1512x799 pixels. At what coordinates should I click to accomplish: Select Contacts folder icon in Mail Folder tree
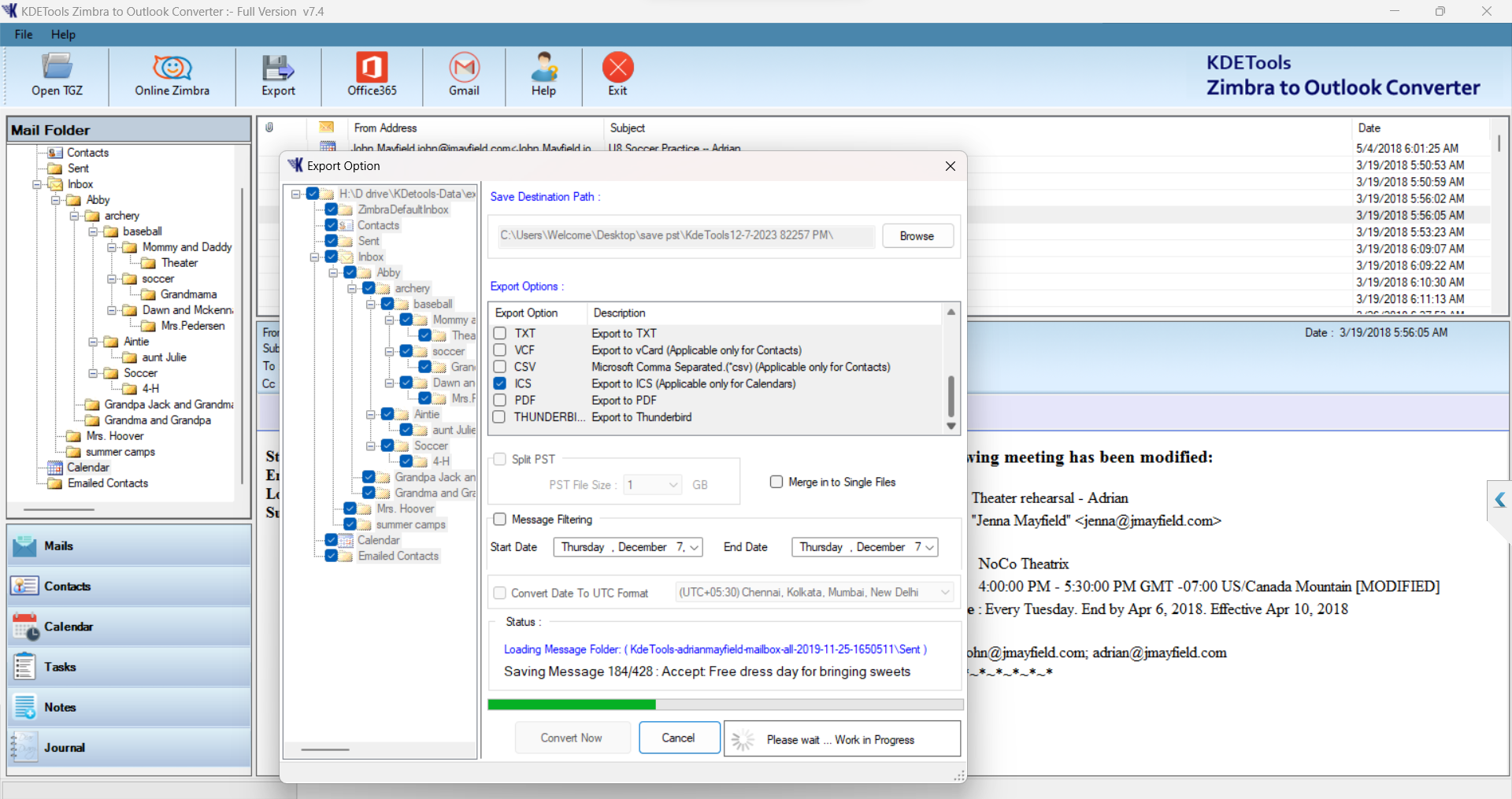[55, 153]
